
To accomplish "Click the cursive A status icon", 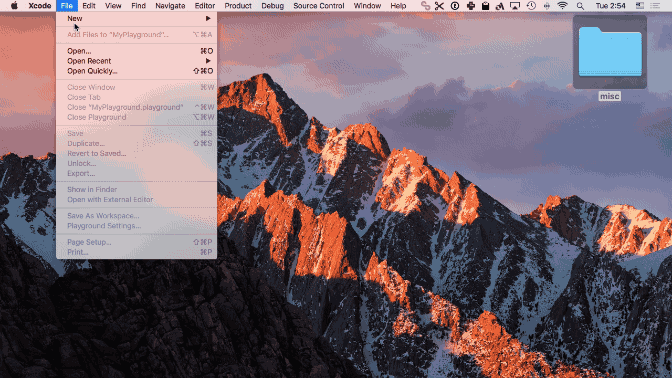I will pyautogui.click(x=500, y=6).
